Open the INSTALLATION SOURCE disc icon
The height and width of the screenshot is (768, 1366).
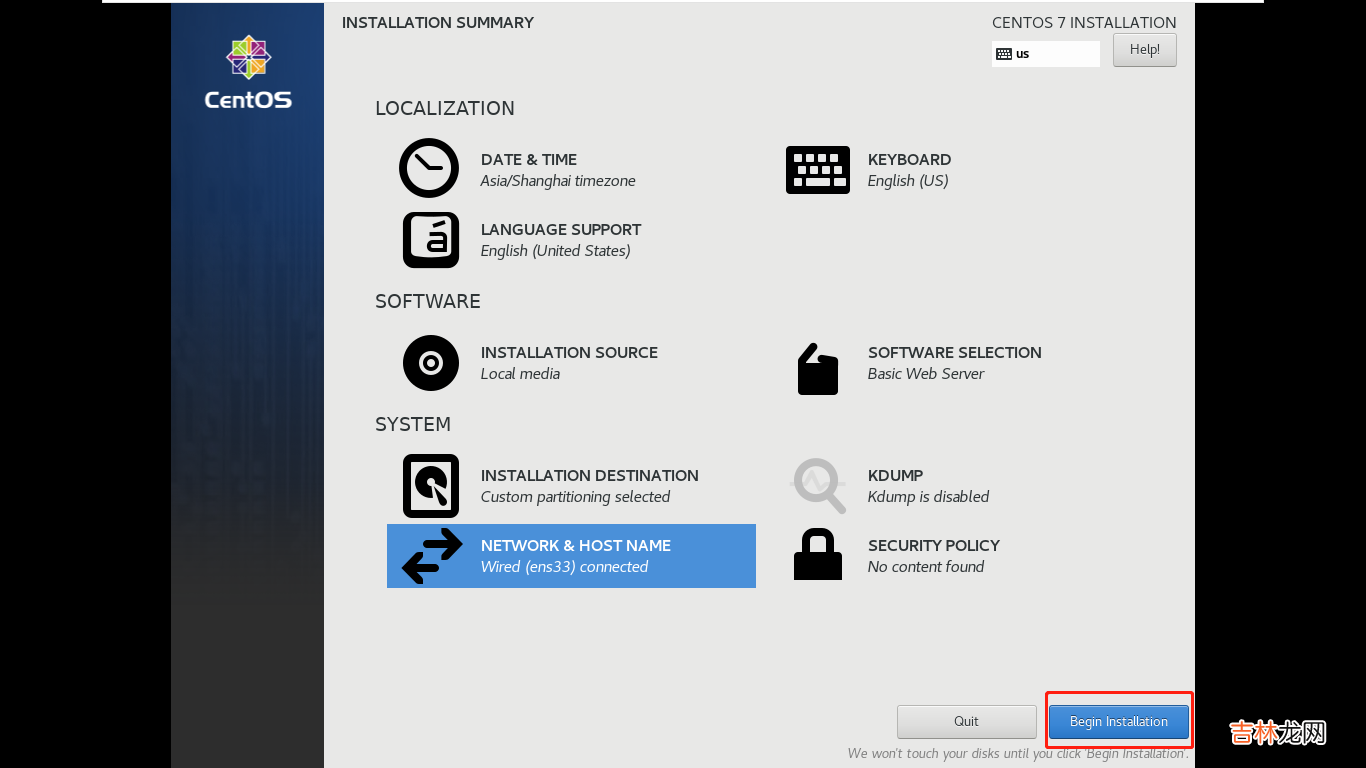pyautogui.click(x=430, y=363)
